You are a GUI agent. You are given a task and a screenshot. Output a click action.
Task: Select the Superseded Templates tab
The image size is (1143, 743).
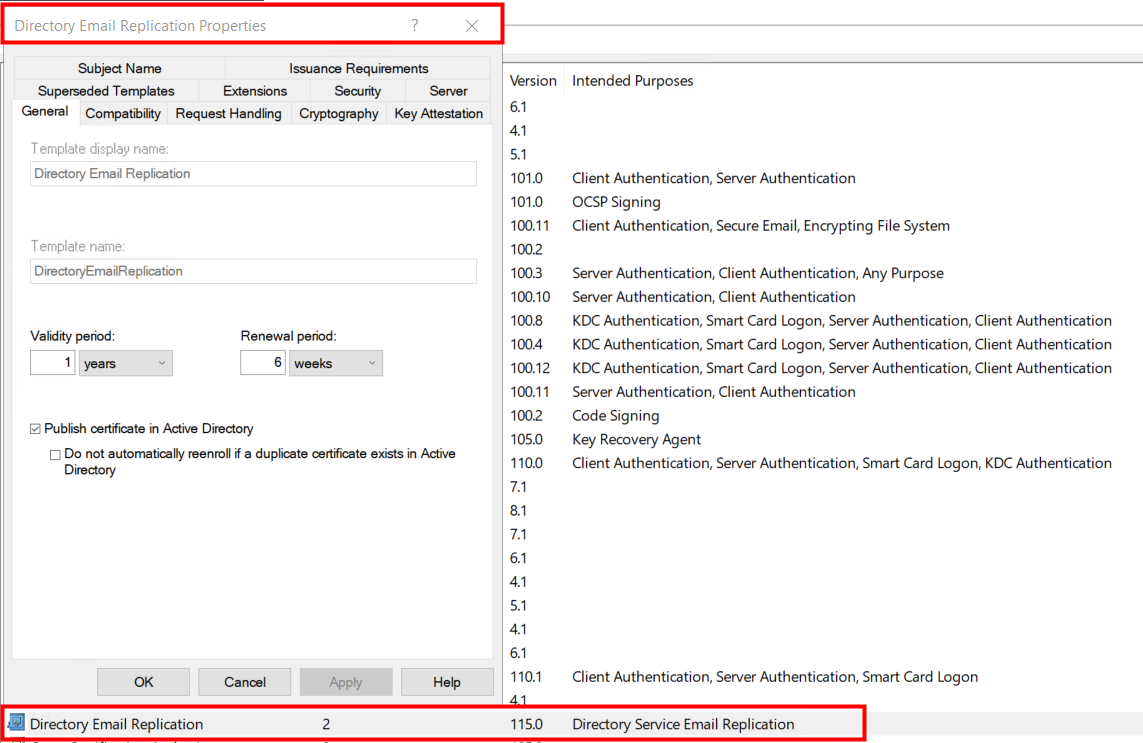(x=106, y=90)
